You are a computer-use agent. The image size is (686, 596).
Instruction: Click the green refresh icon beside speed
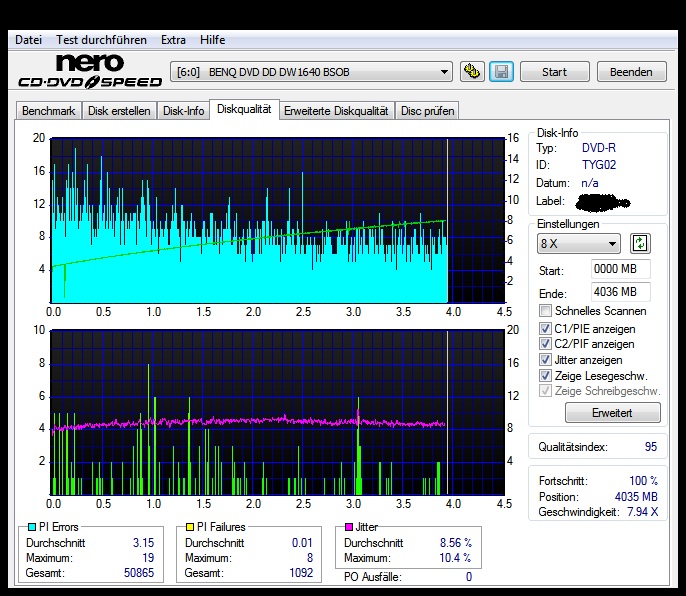point(640,244)
